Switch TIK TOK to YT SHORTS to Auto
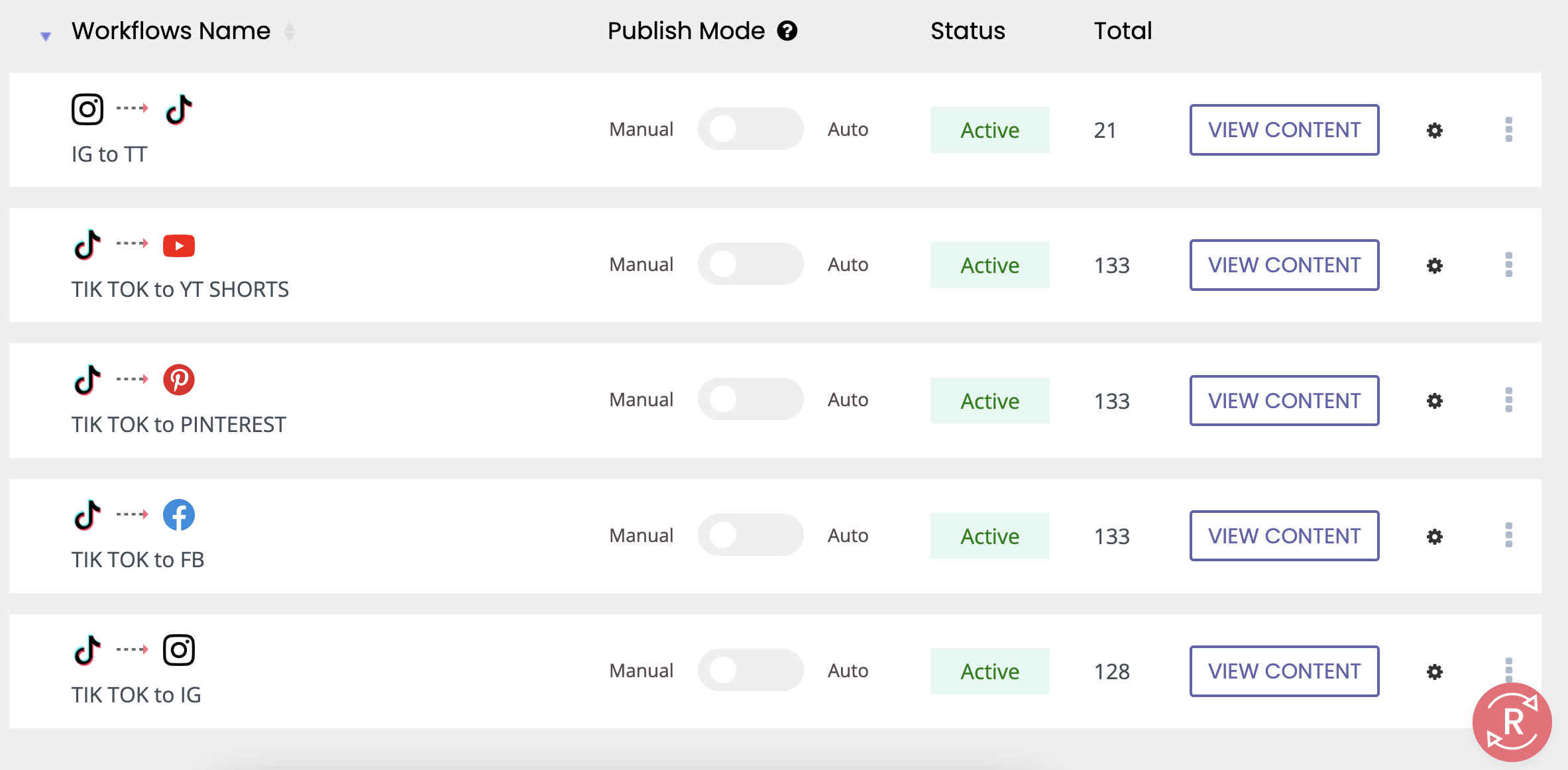The width and height of the screenshot is (1568, 770). (750, 264)
